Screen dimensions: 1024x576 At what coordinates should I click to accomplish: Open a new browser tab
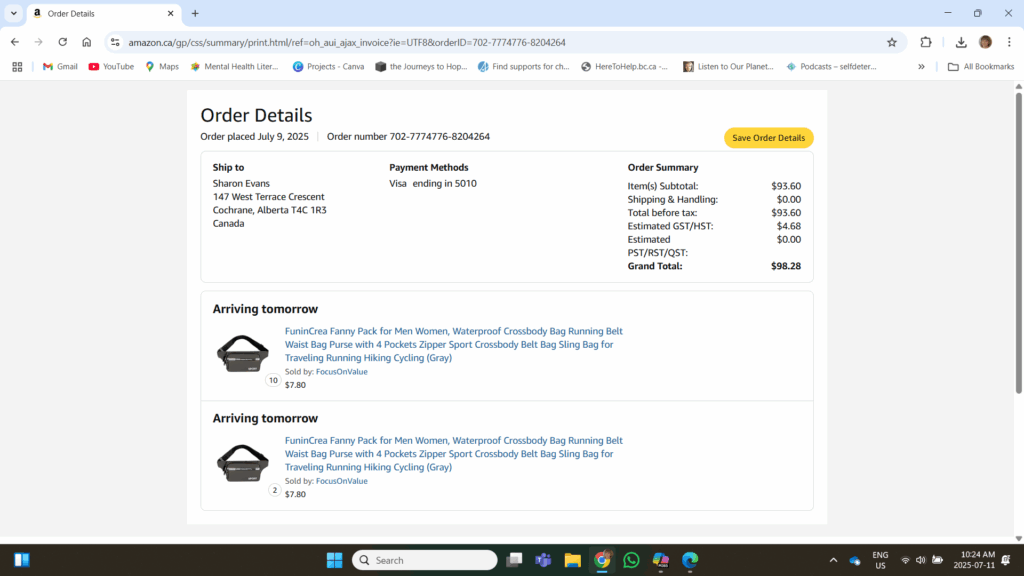tap(195, 13)
